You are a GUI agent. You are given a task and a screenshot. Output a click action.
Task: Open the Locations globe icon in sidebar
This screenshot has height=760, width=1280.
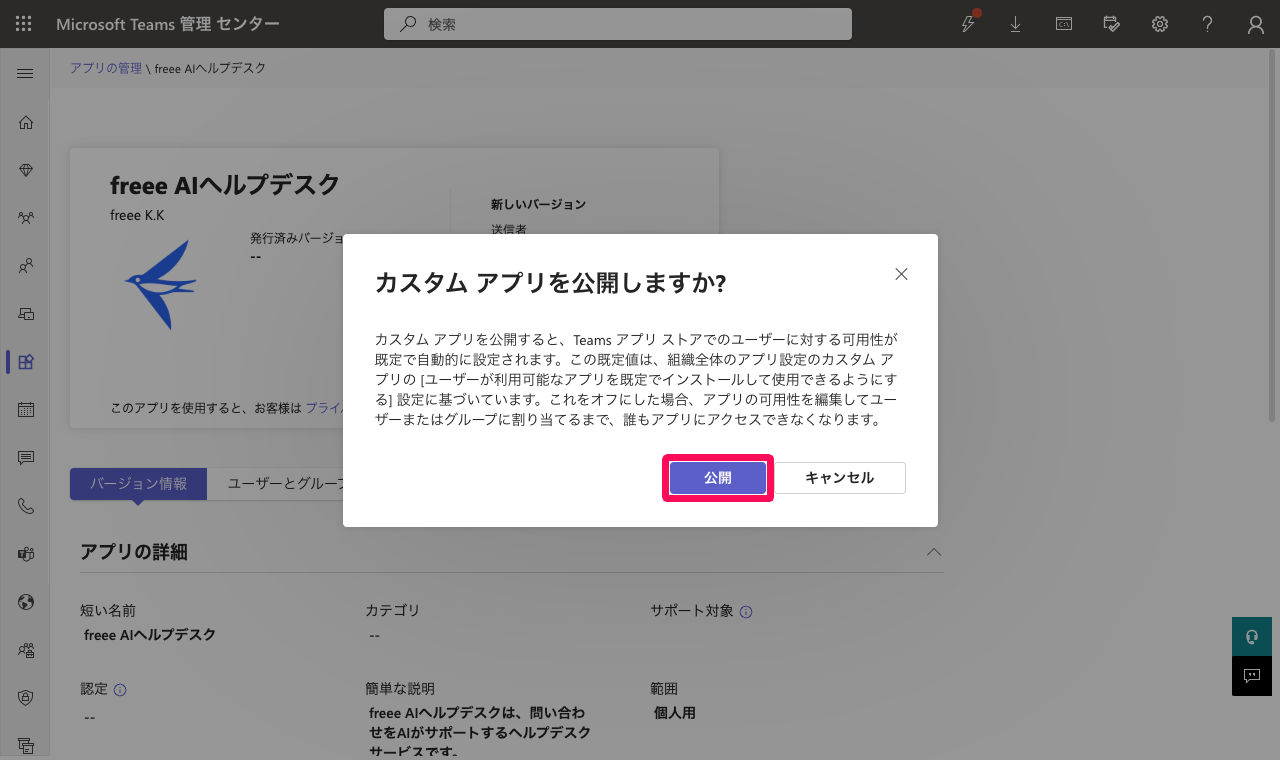tap(26, 602)
